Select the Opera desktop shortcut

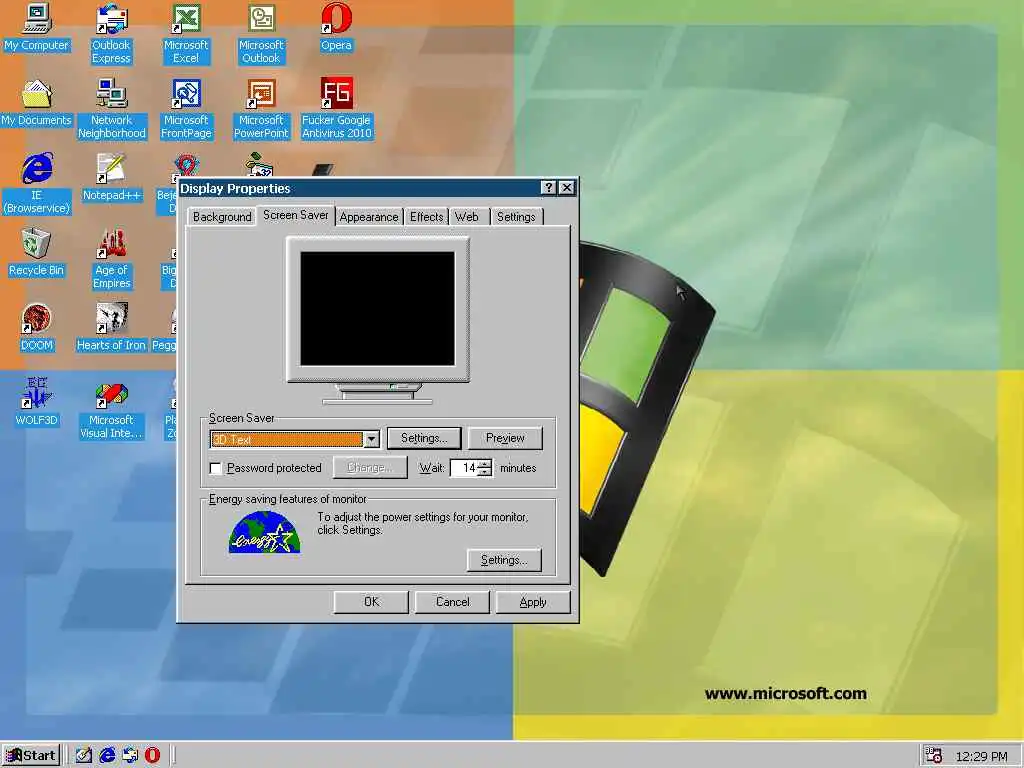[x=336, y=27]
